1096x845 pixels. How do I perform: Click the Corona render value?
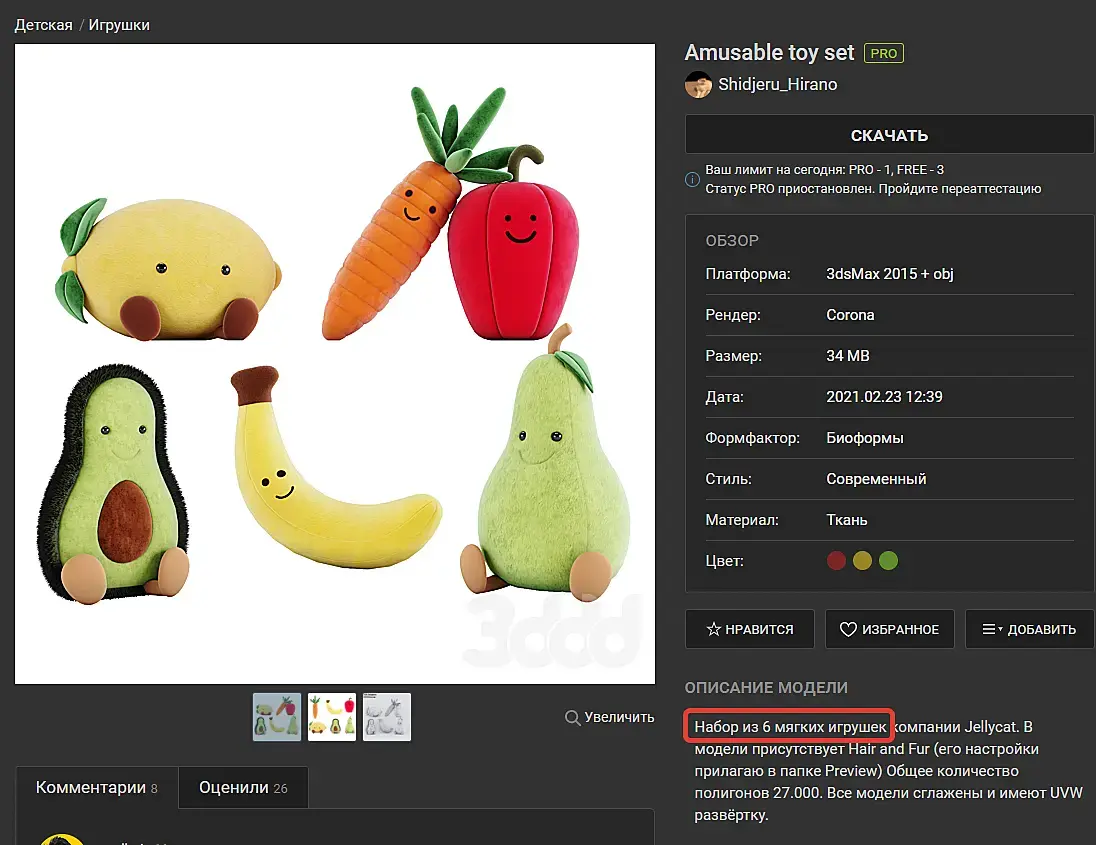coord(850,315)
